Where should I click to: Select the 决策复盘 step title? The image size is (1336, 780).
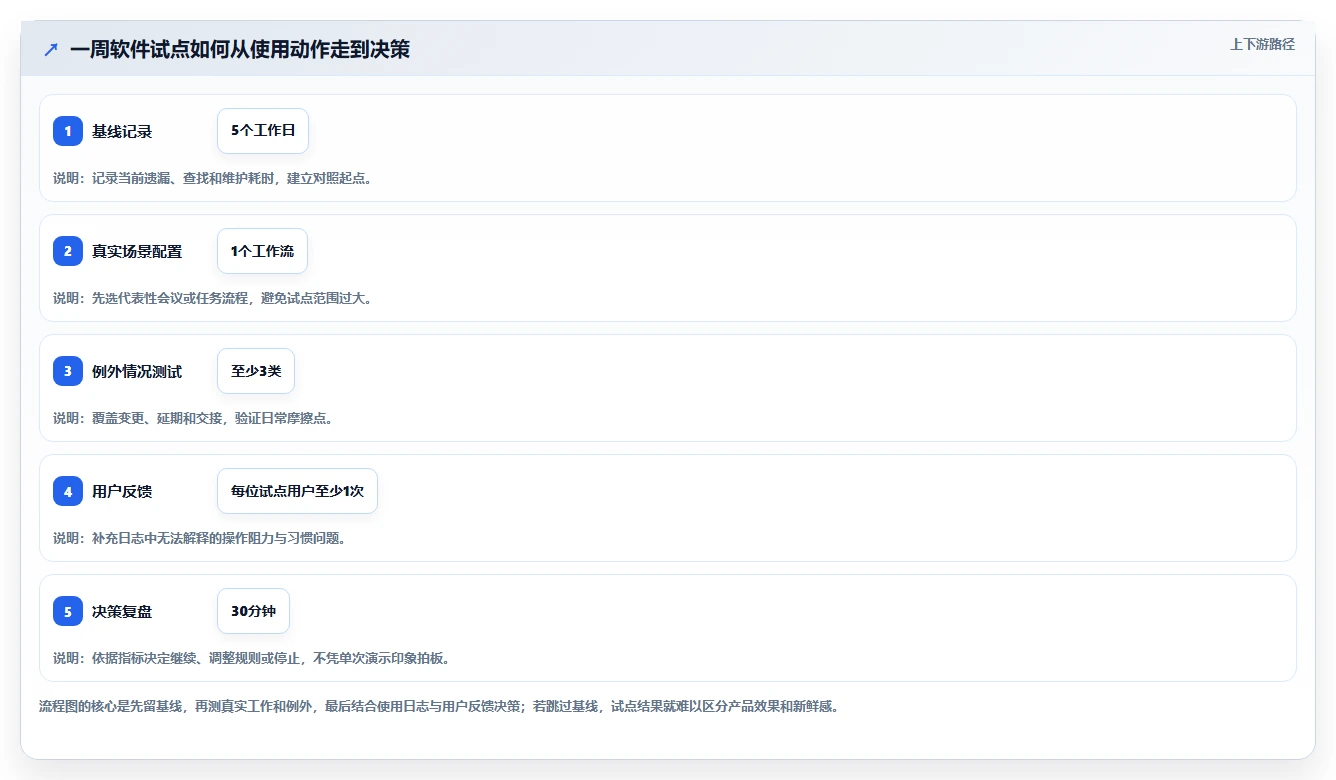122,611
